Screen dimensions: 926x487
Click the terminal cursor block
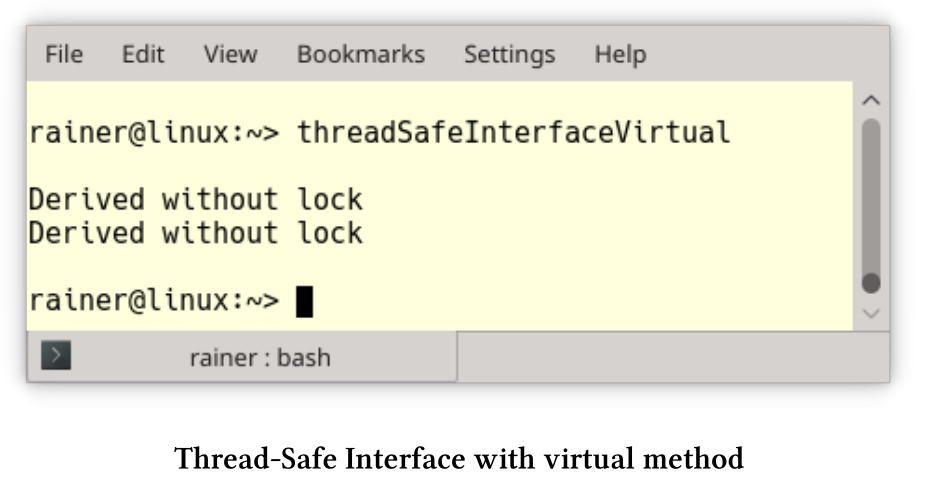click(x=304, y=302)
